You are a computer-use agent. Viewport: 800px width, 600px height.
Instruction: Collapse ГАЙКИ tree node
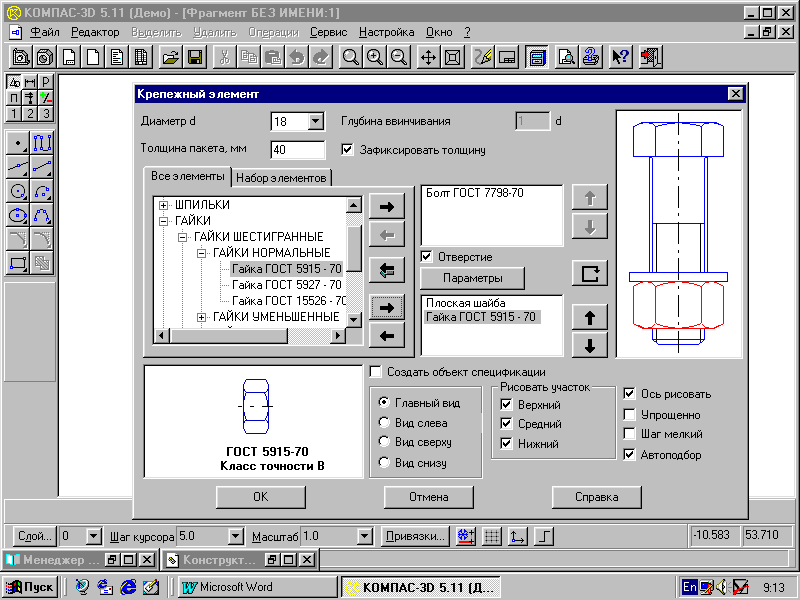click(x=163, y=221)
